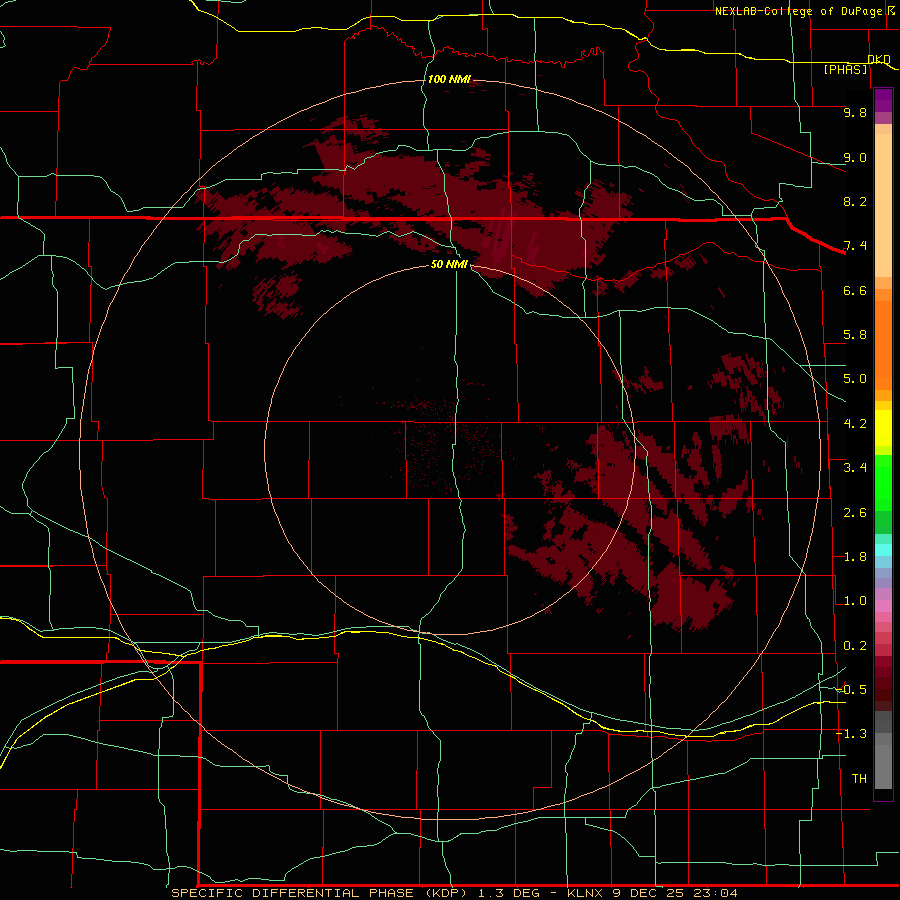Pick the pink segment of the color bar

click(x=883, y=606)
